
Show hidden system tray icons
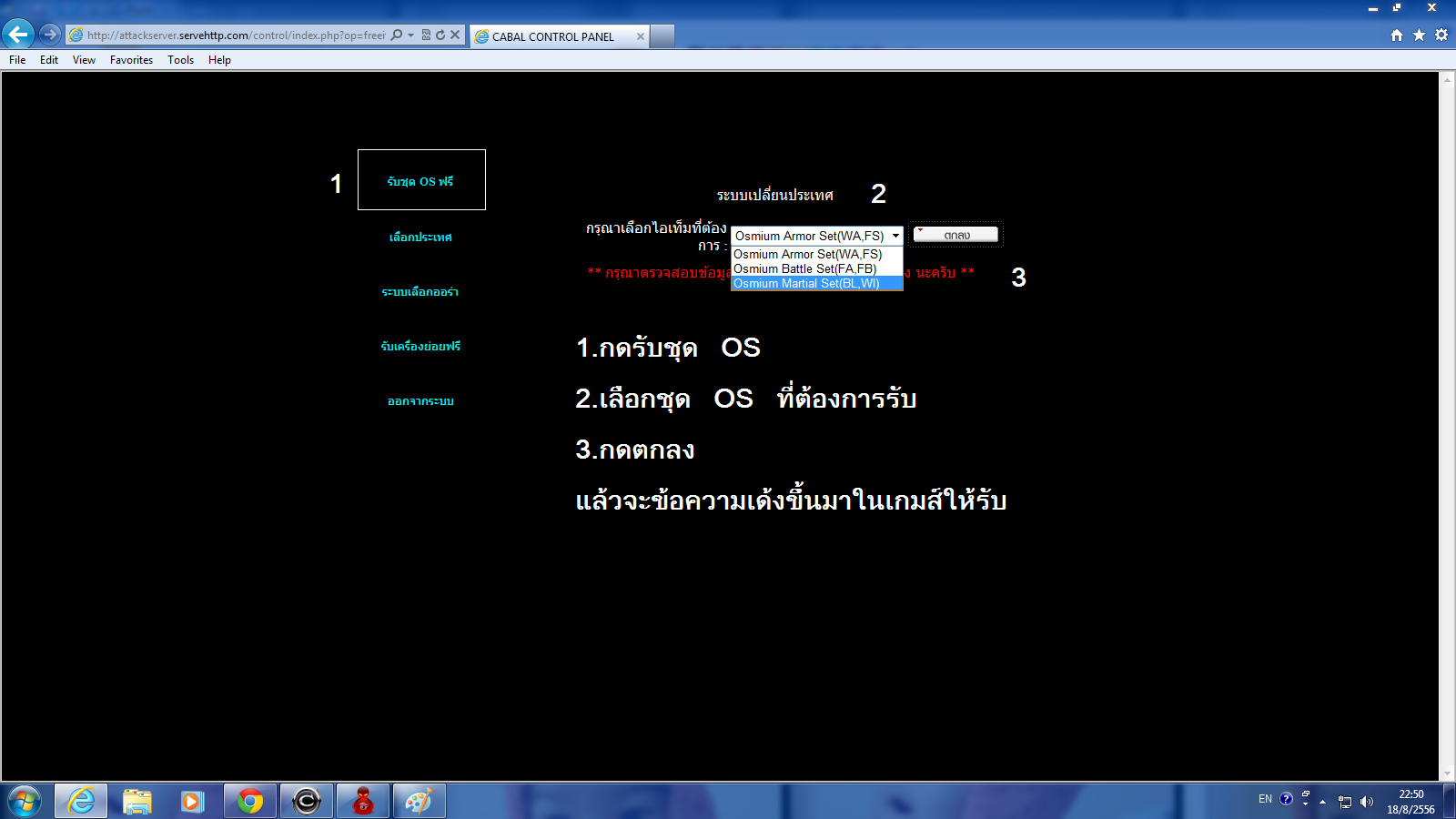(x=1323, y=802)
